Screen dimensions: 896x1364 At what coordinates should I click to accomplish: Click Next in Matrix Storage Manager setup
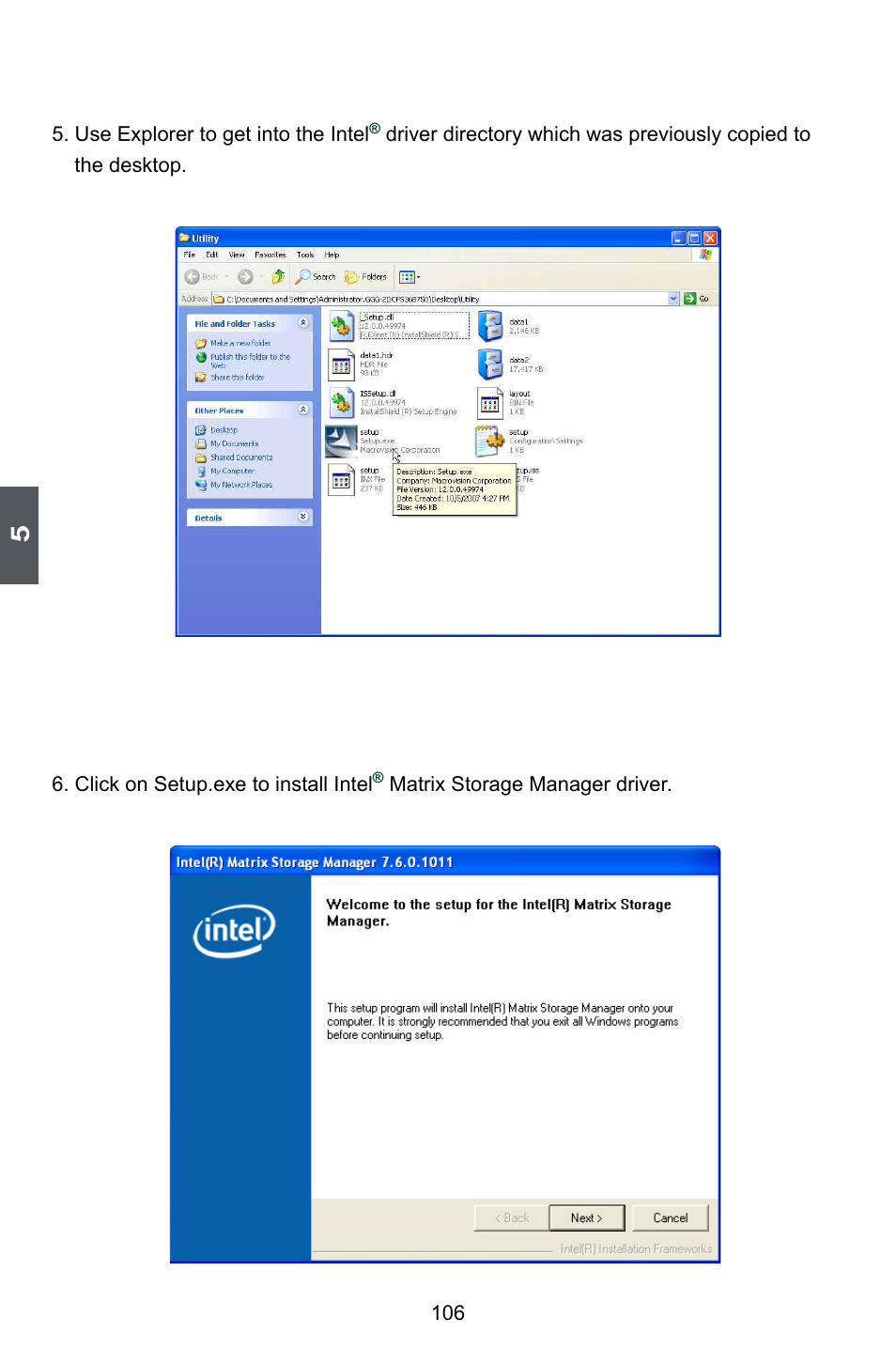point(587,1217)
